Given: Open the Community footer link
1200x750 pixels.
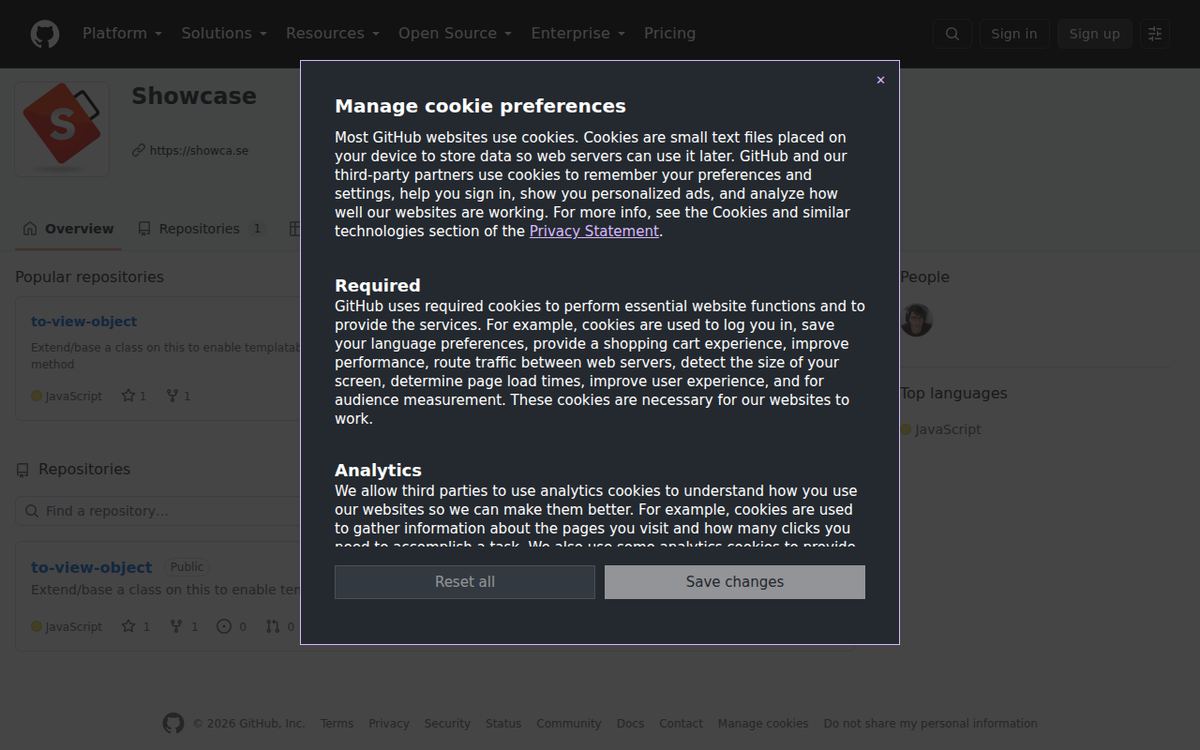Looking at the screenshot, I should pyautogui.click(x=569, y=724).
